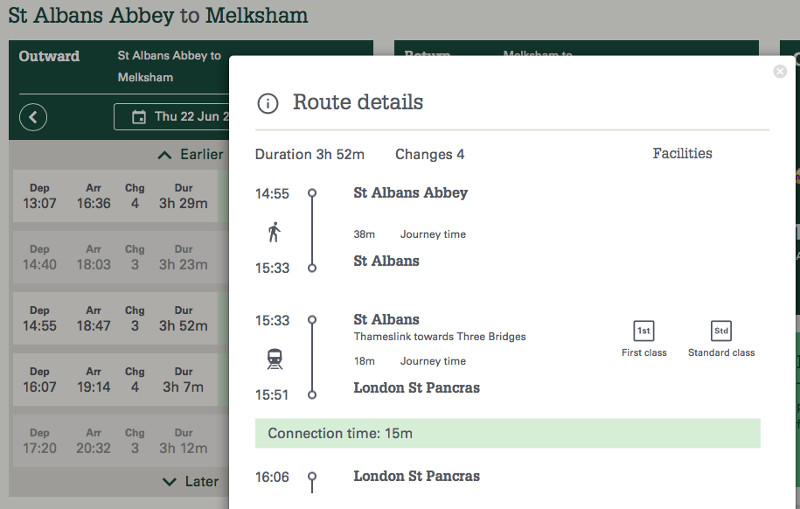Select the 14:40 departure journey
The height and width of the screenshot is (509, 800).
pos(115,257)
